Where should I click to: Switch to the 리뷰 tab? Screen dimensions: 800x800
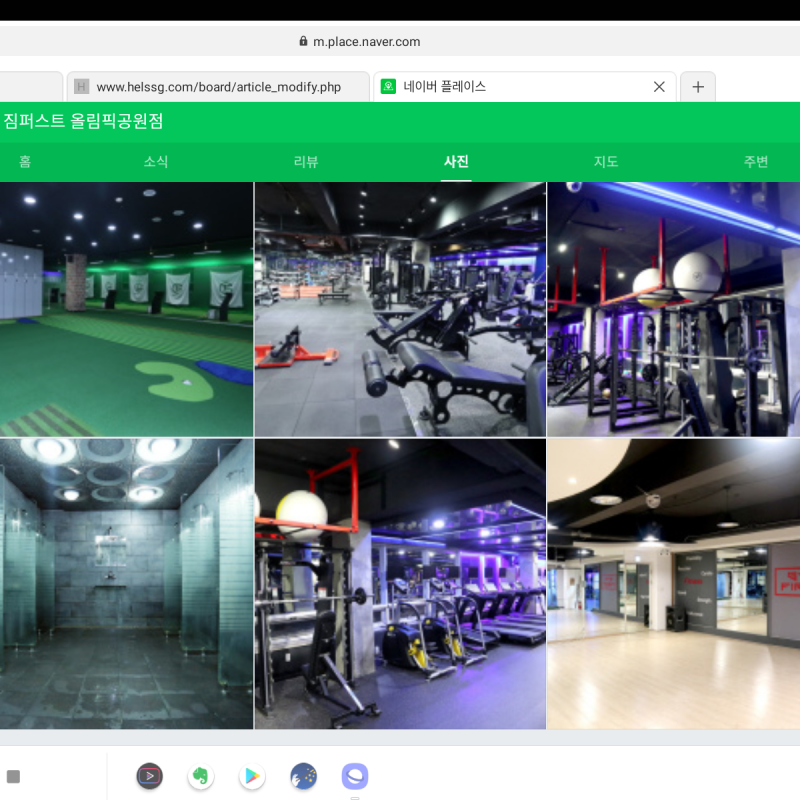point(306,162)
